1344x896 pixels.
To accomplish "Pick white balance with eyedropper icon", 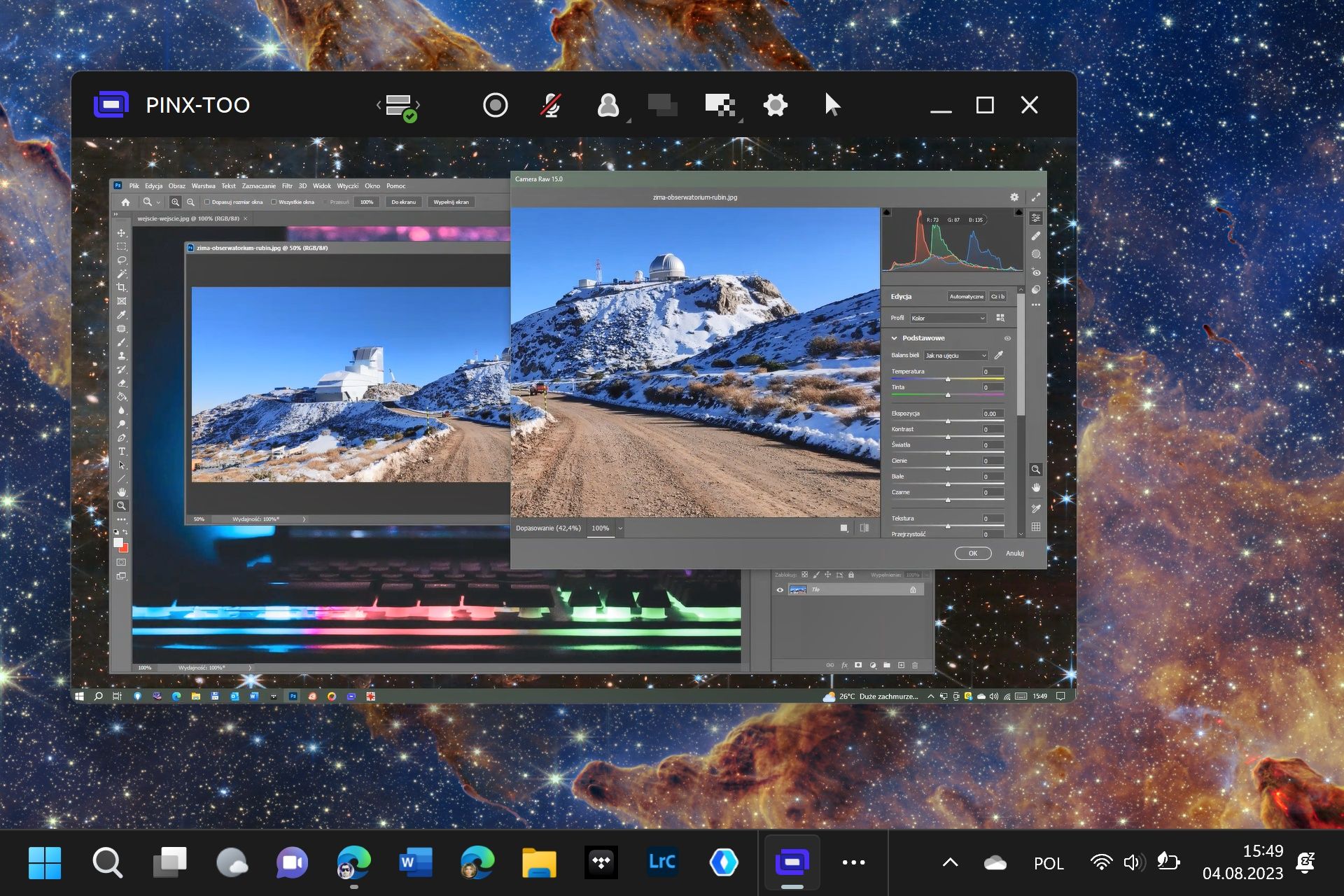I will (999, 356).
